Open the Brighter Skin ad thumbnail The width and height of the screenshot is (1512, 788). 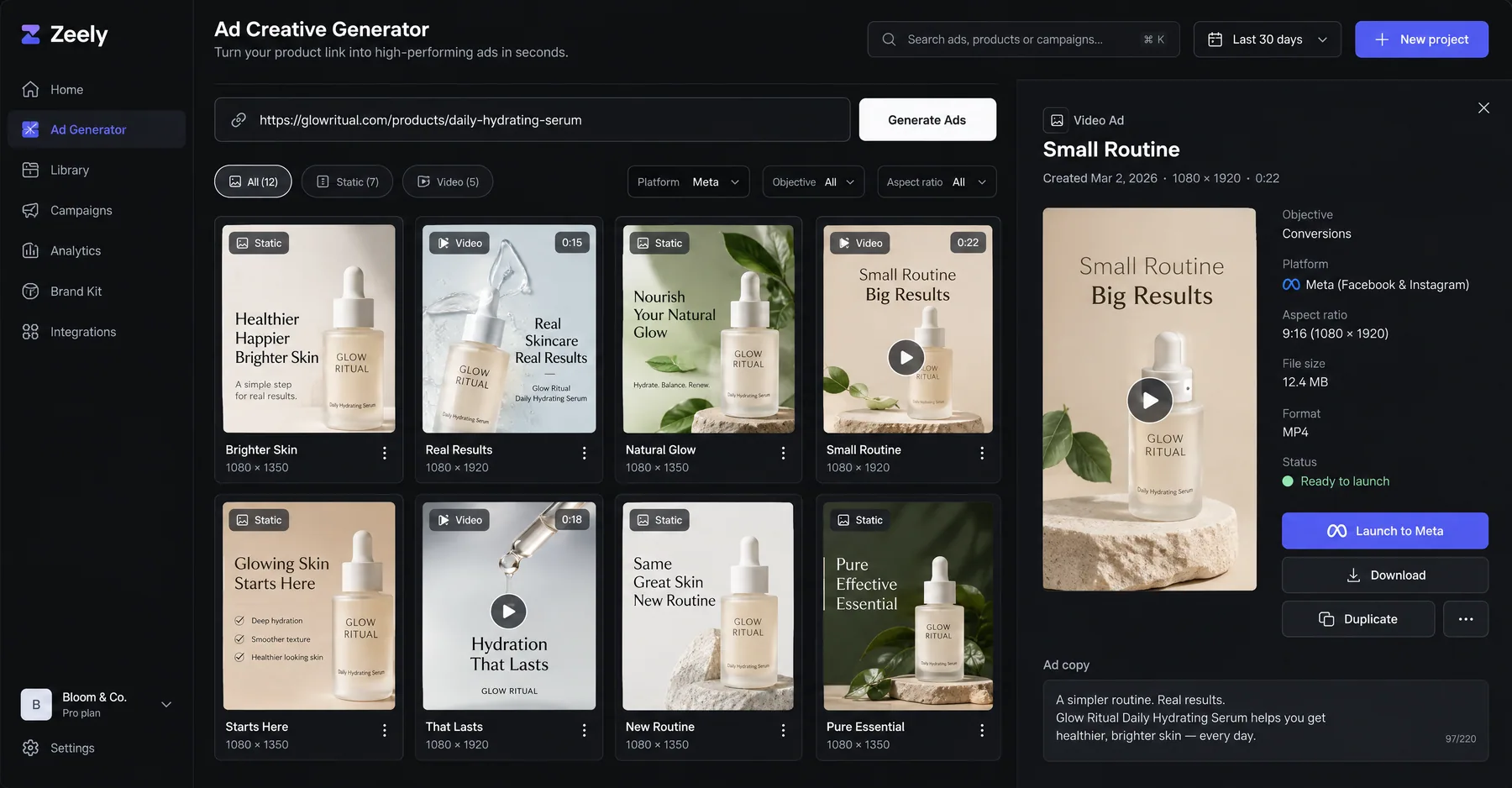pos(309,328)
